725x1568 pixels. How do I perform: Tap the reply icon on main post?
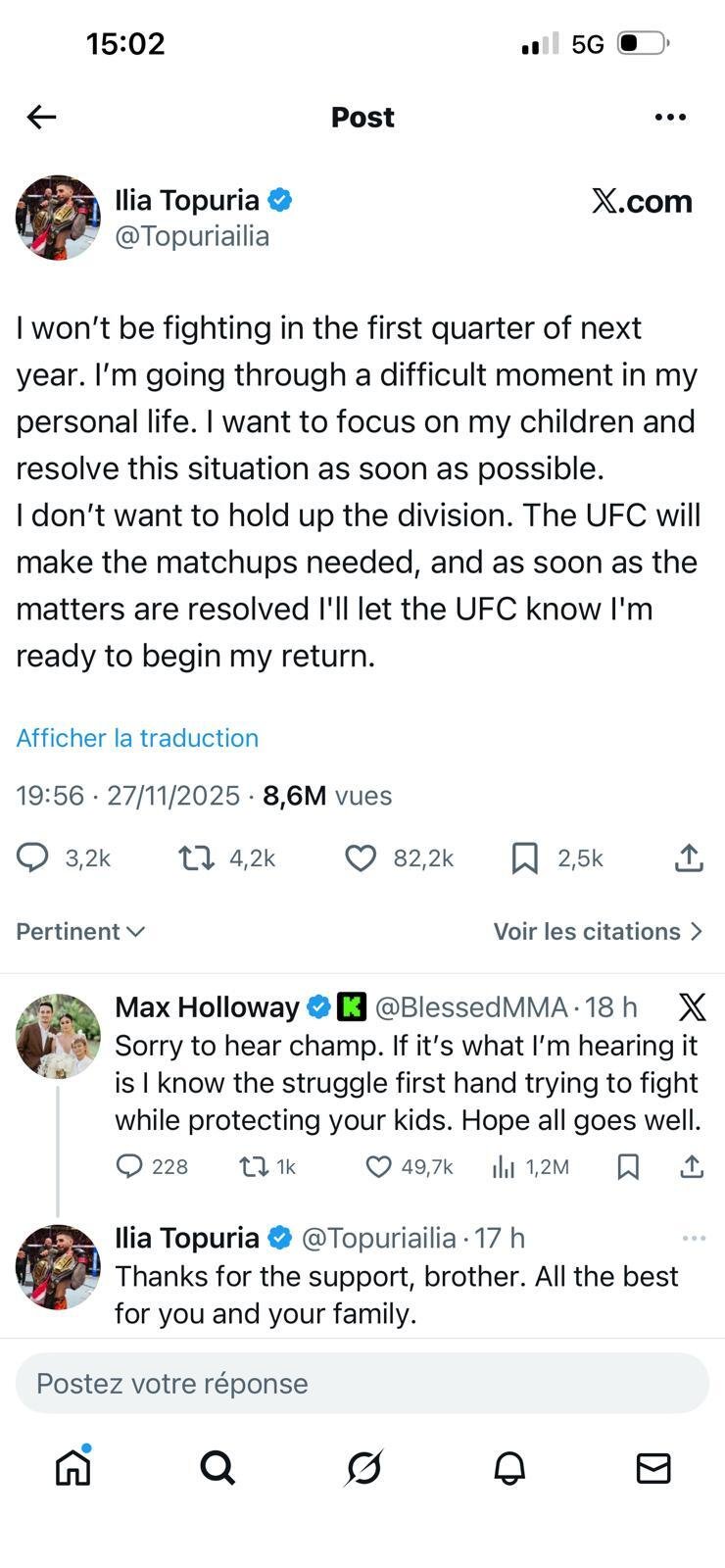pos(33,858)
